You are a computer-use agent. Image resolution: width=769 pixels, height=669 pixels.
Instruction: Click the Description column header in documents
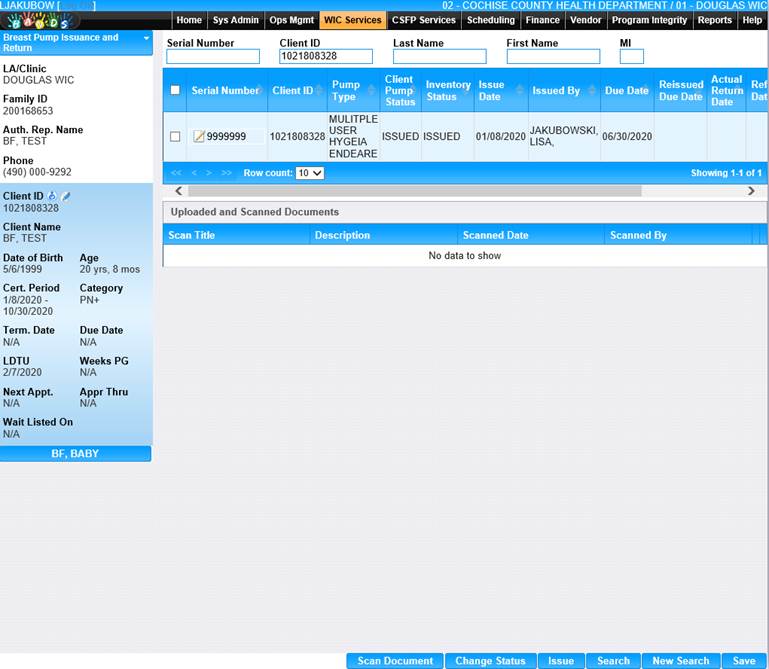384,235
